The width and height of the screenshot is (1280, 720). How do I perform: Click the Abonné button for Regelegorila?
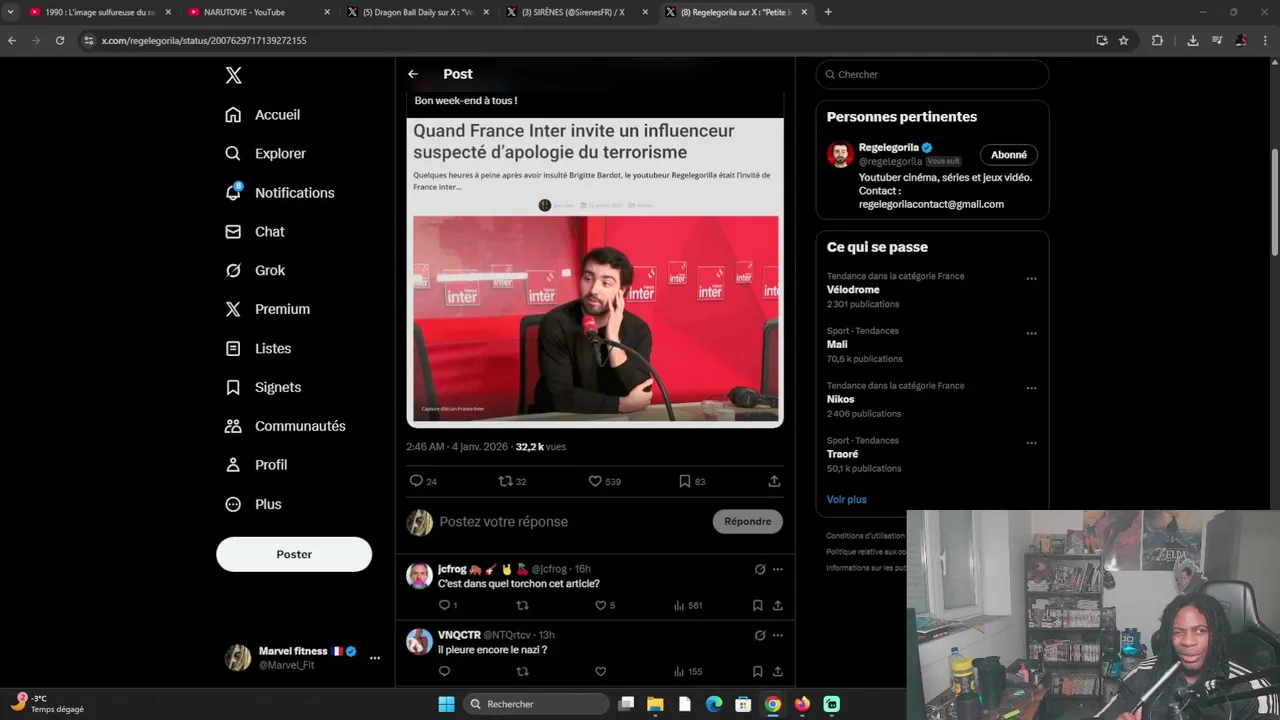[1009, 155]
